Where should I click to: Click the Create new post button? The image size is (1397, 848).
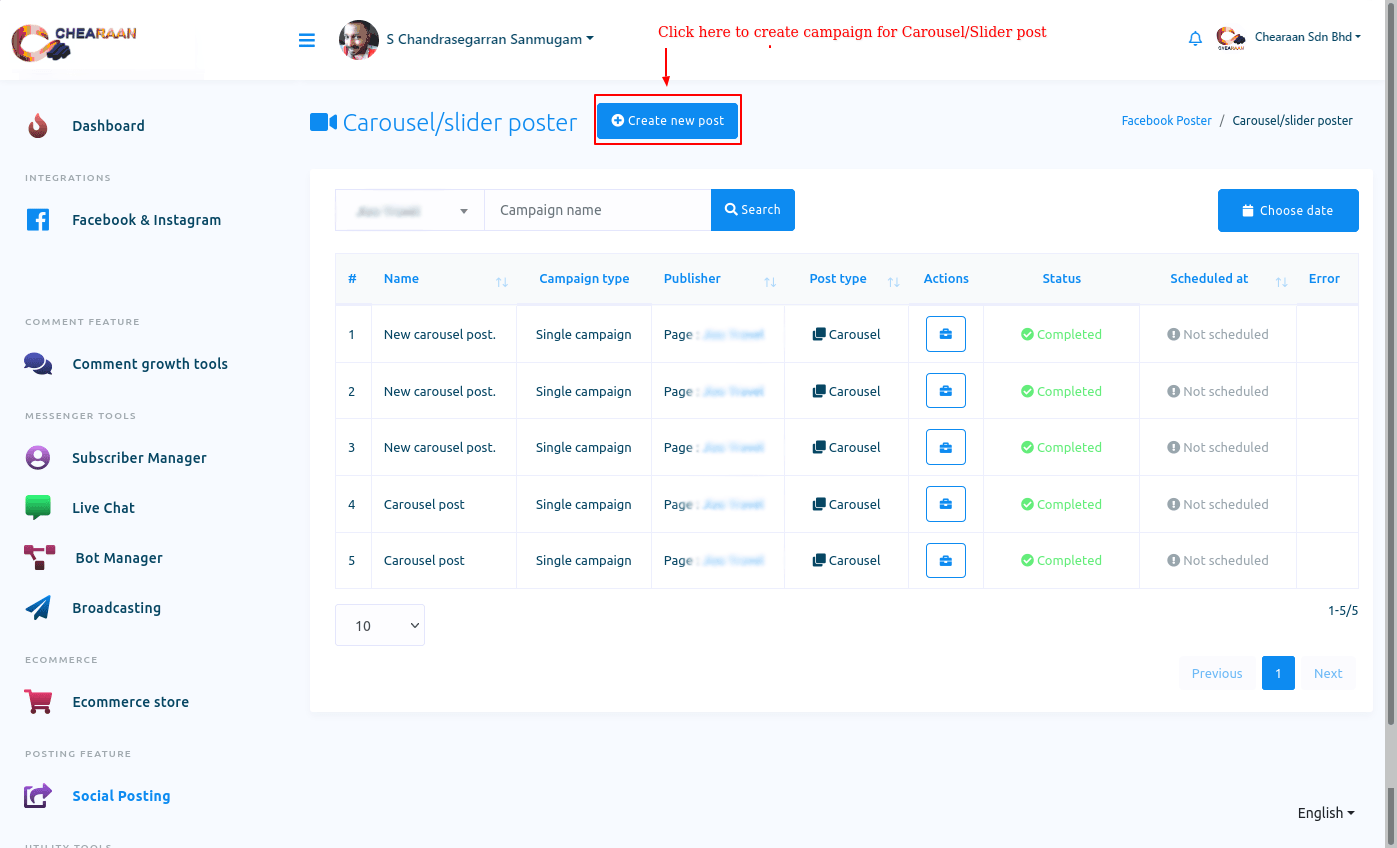pyautogui.click(x=667, y=120)
